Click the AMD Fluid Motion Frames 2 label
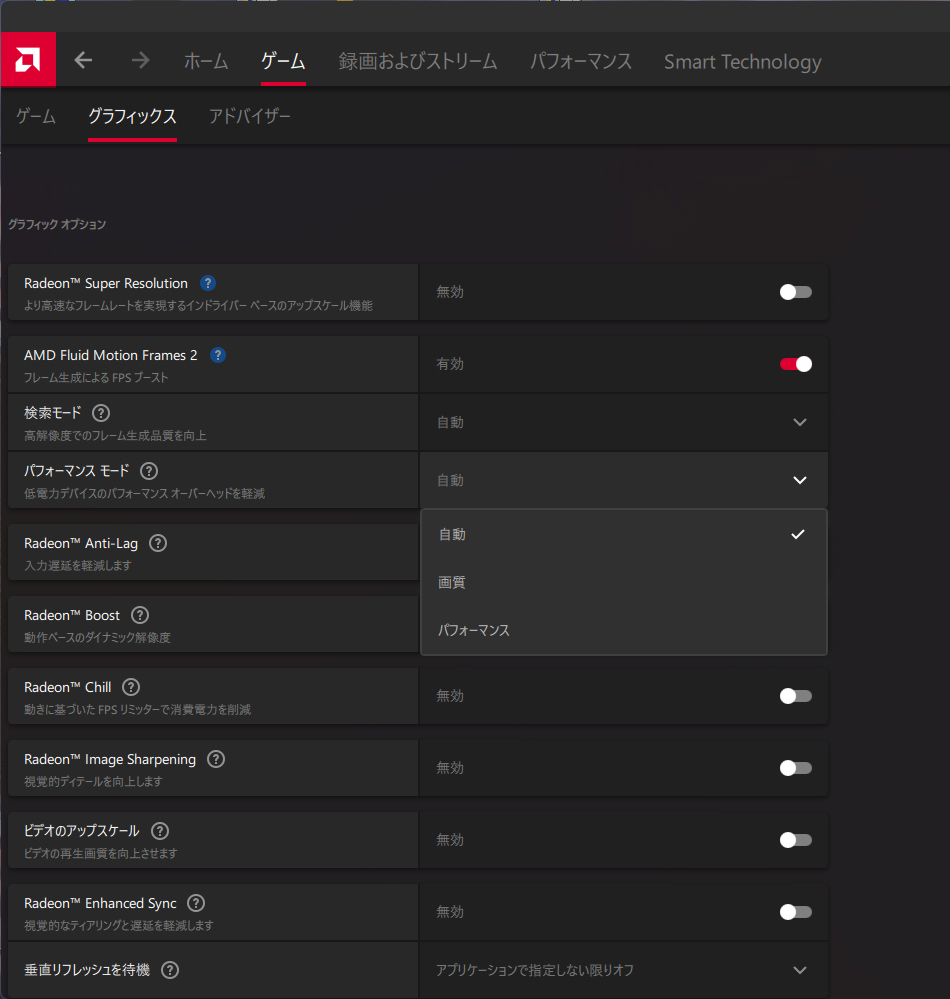The width and height of the screenshot is (950, 999). pos(111,356)
